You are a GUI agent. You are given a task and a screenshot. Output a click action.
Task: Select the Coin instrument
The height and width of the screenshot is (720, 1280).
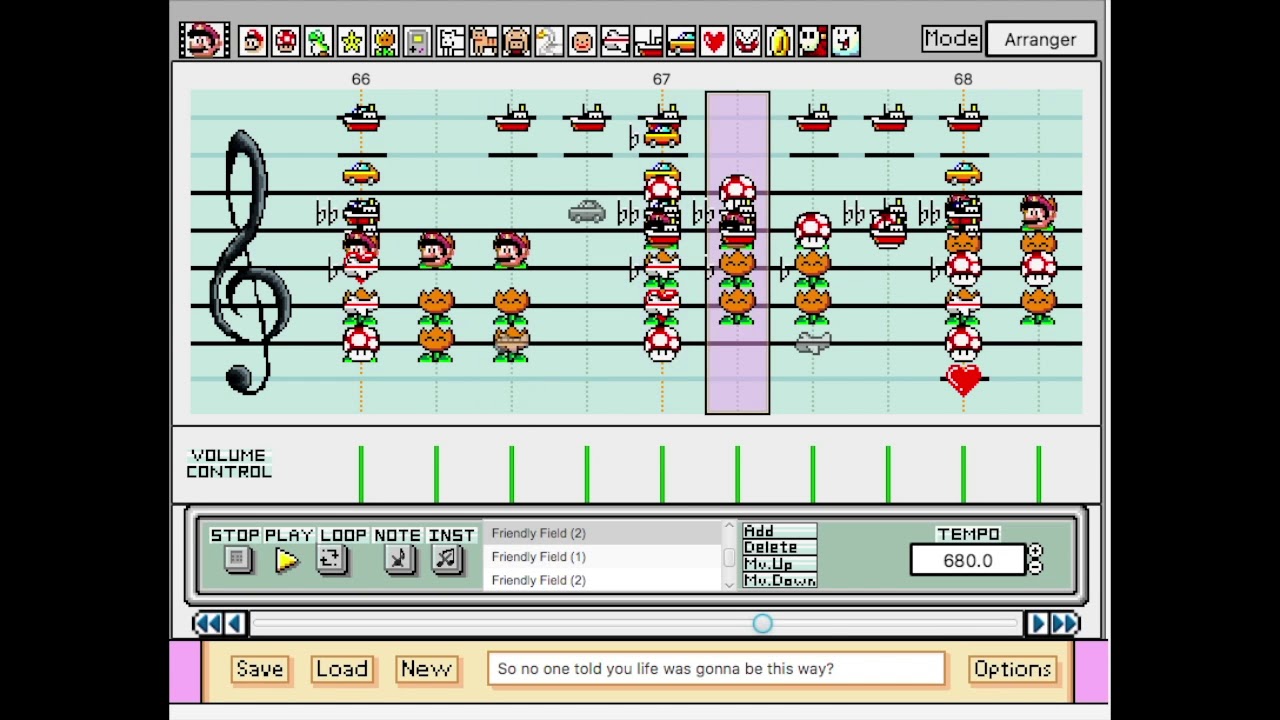780,41
